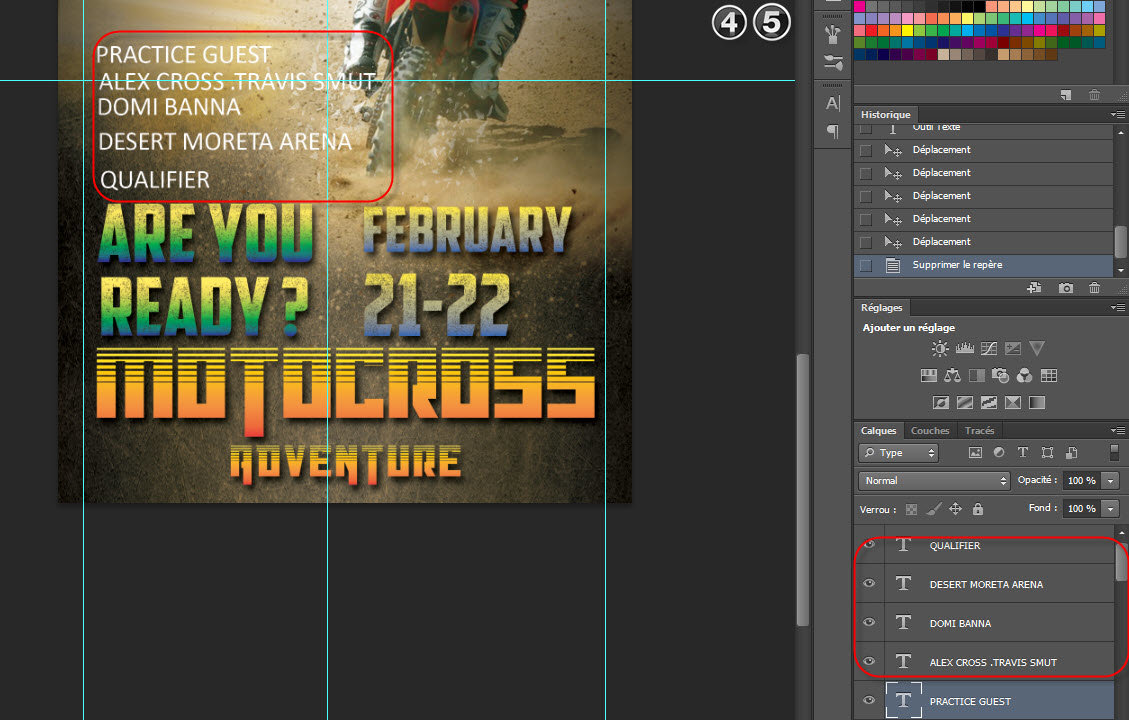This screenshot has height=720, width=1129.
Task: Pick the yellow swatch in the swatches grid
Action: 908,30
